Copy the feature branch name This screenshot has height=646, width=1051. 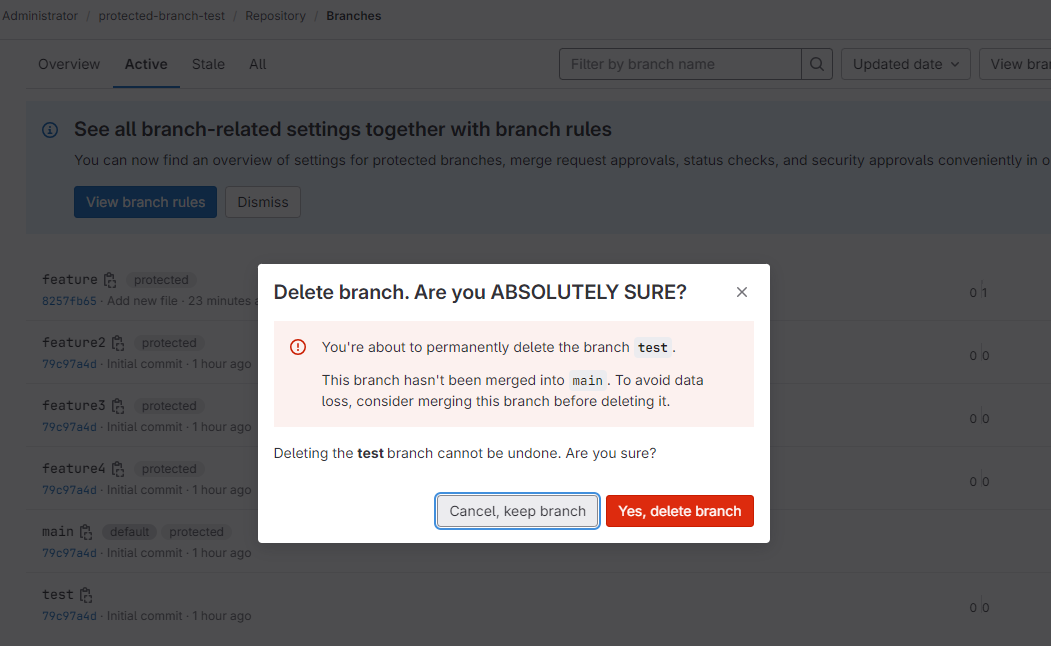pyautogui.click(x=110, y=280)
